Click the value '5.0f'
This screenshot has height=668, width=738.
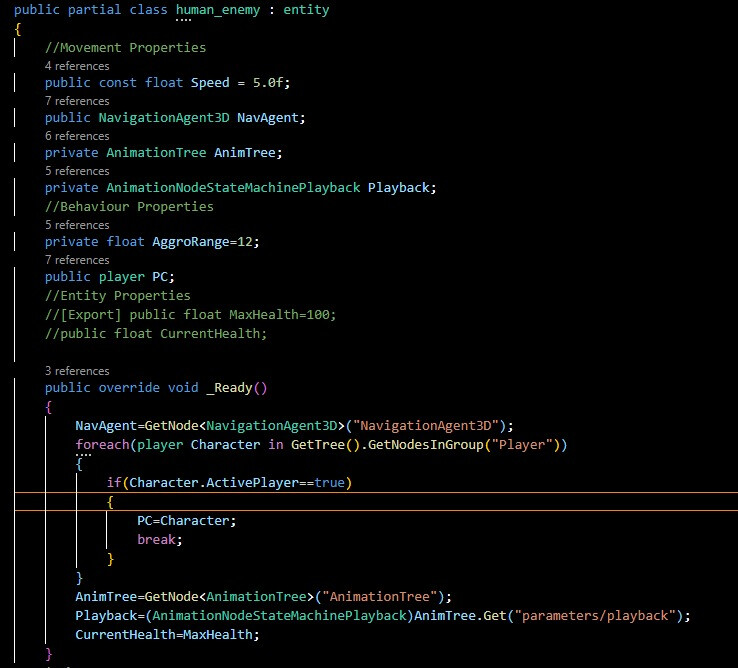268,83
